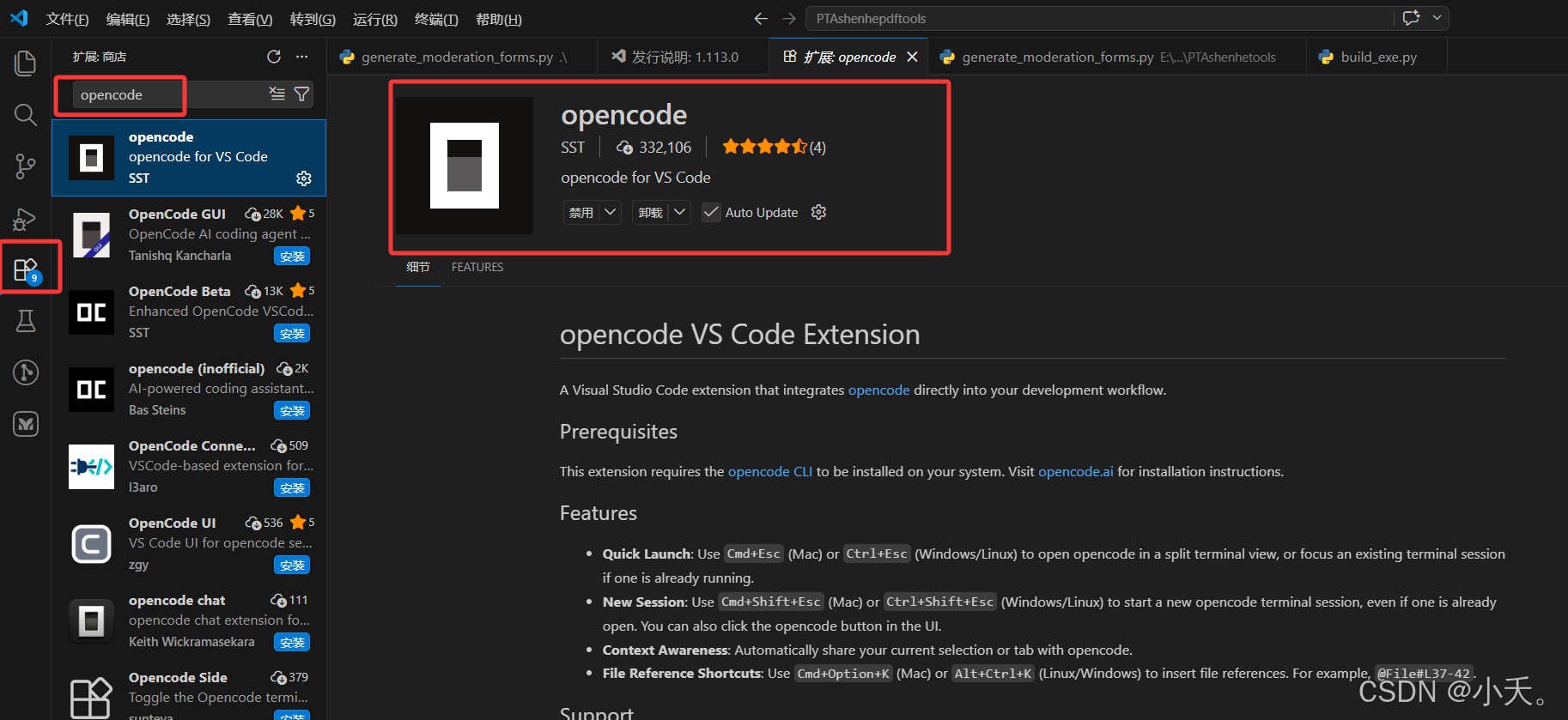Select the 细节 details tab
1568x720 pixels.
pyautogui.click(x=418, y=267)
